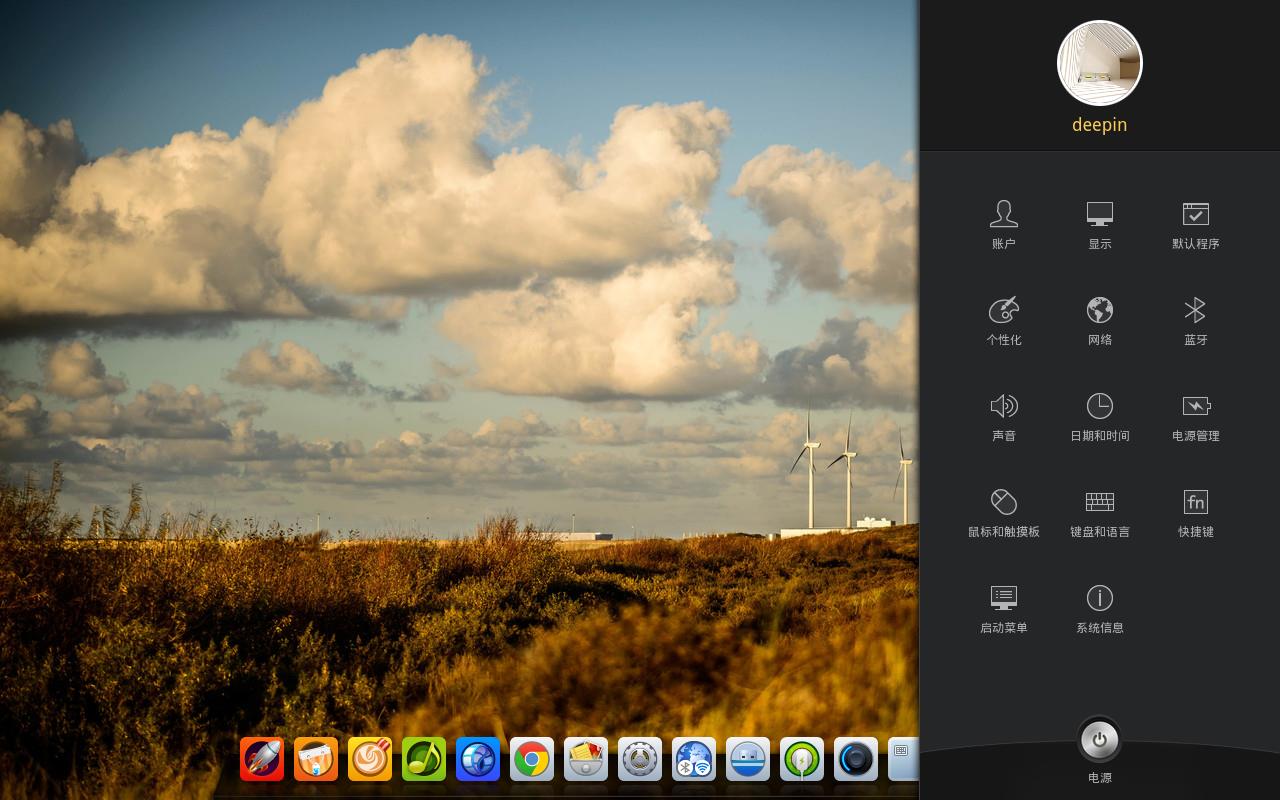Open the orange swirl dock app with the pencil
The image size is (1280, 800).
(370, 760)
